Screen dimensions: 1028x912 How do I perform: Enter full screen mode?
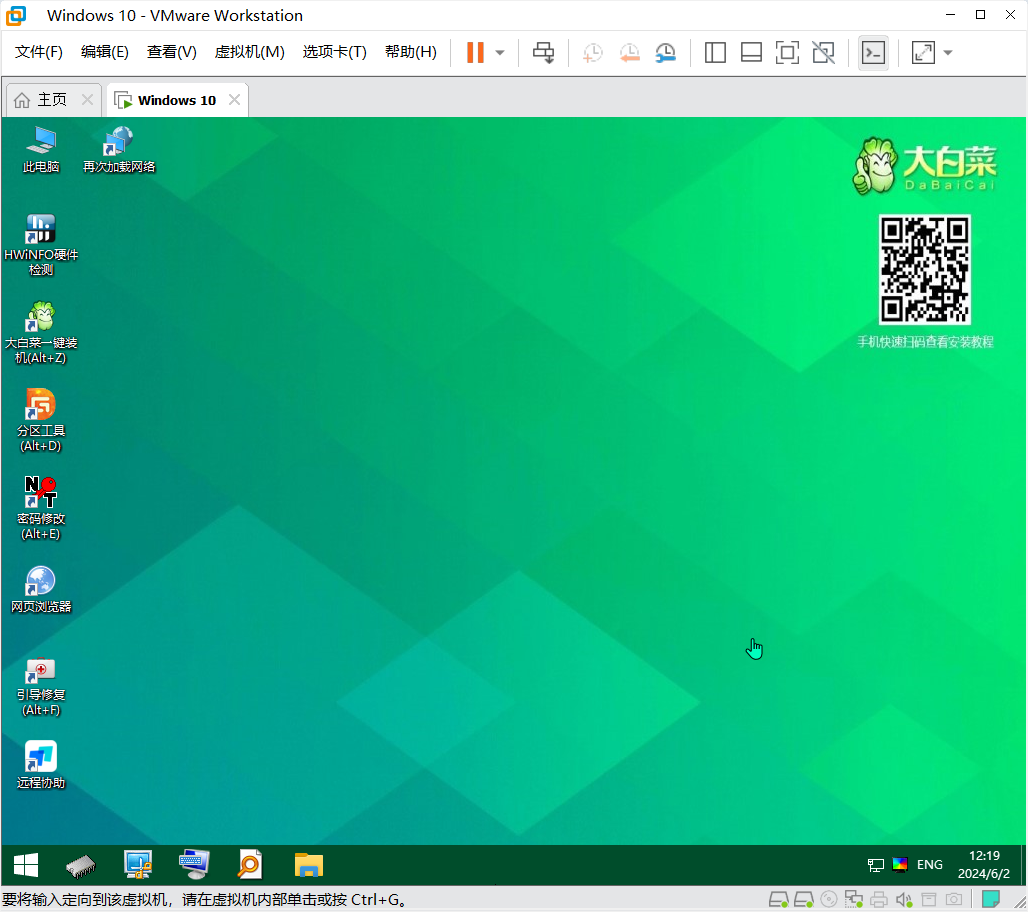(787, 52)
